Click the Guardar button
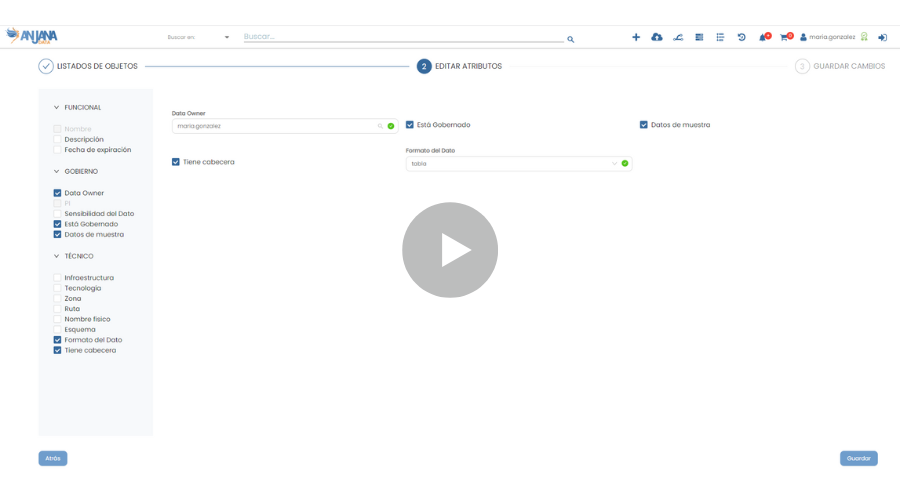Viewport: 900px width, 500px height. point(858,458)
